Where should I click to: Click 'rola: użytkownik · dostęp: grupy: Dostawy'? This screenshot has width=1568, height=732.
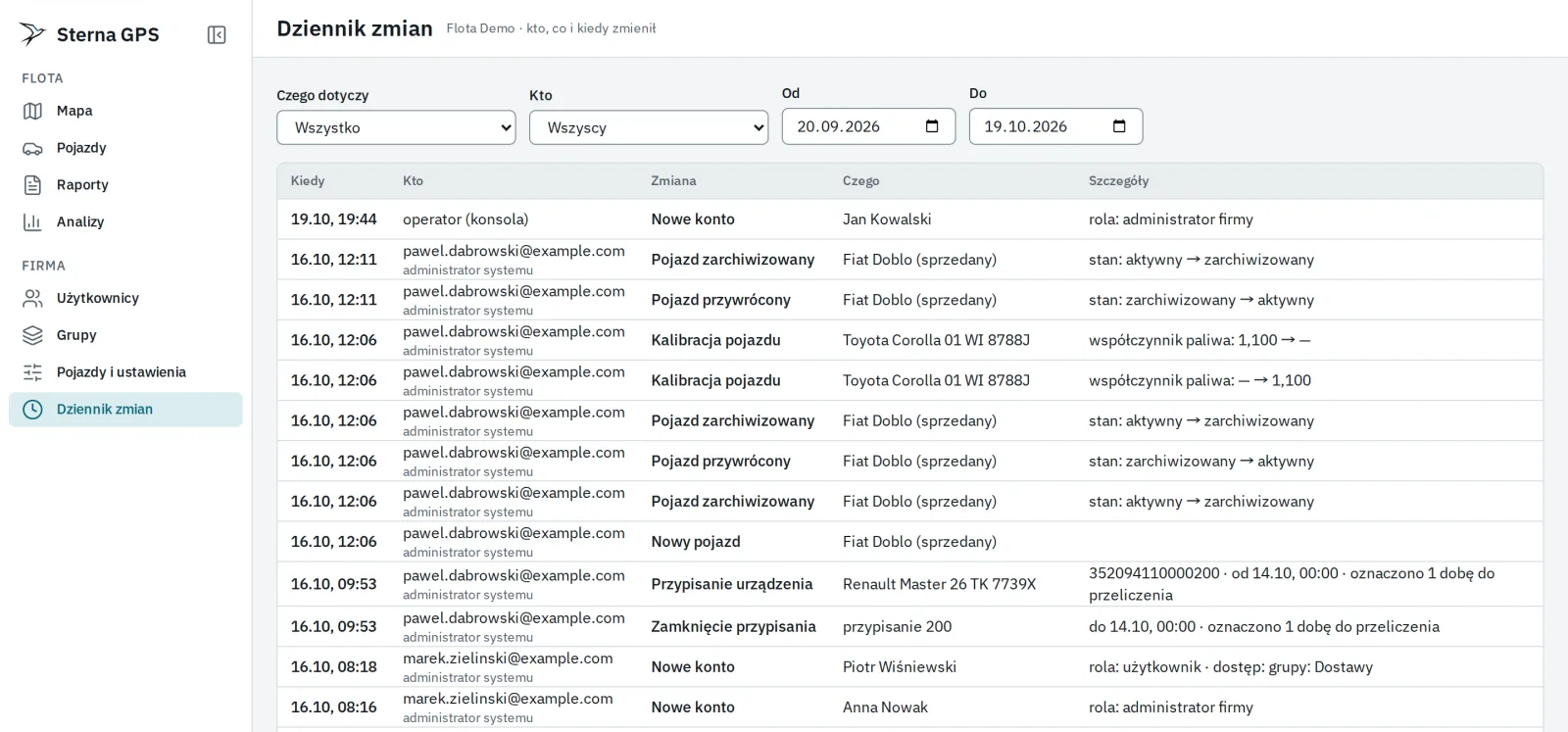(1230, 667)
